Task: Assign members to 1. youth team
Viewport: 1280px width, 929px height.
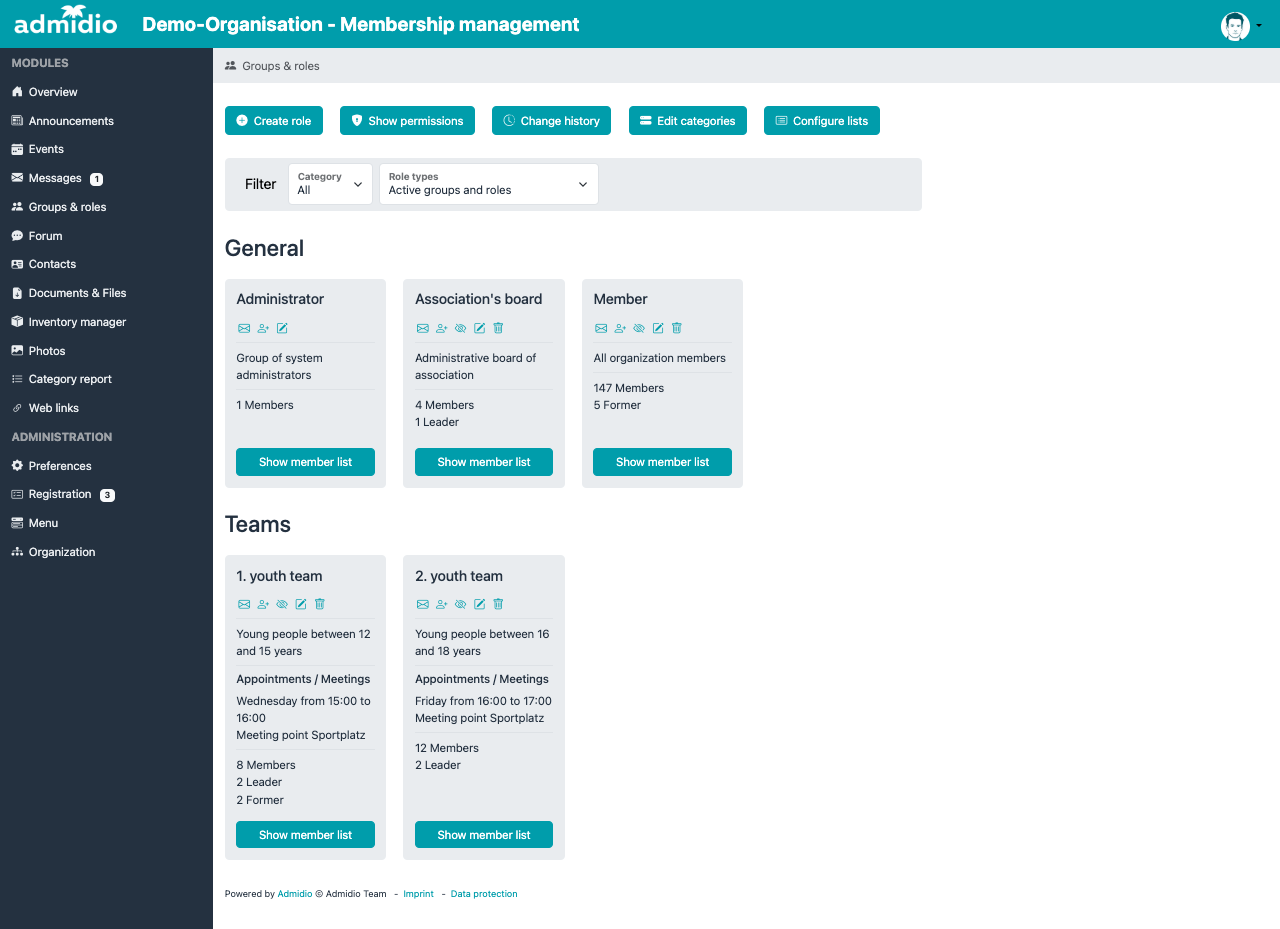Action: [263, 604]
